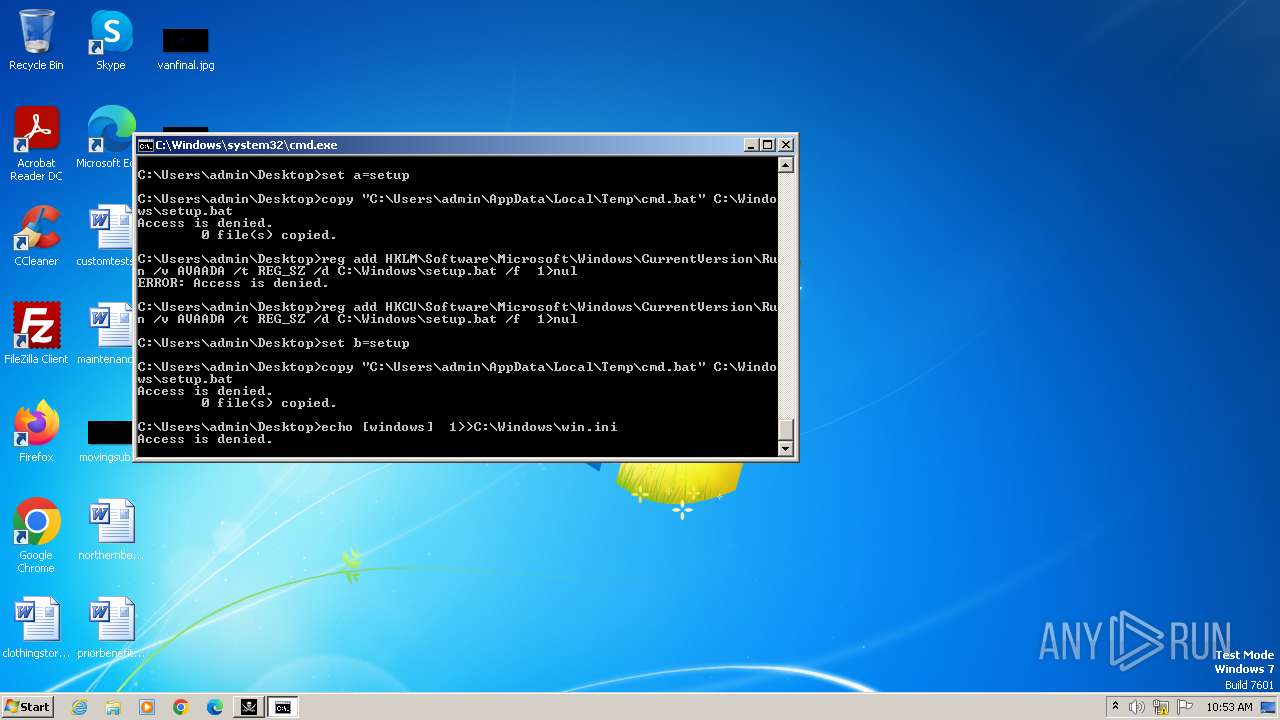This screenshot has height=720, width=1280.
Task: Launch Skype from the desktop shortcut
Action: pos(111,40)
